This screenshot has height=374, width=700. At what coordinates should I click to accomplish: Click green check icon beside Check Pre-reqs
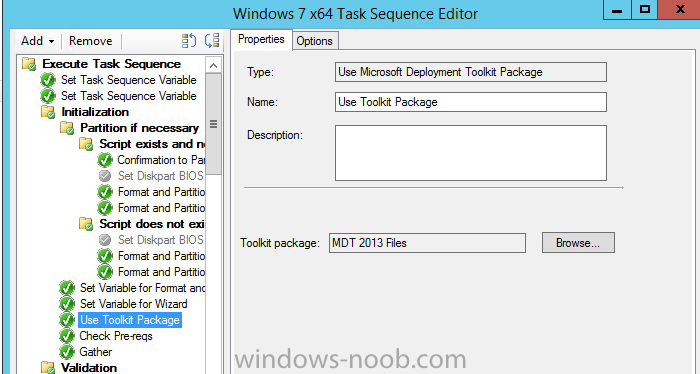pos(67,336)
